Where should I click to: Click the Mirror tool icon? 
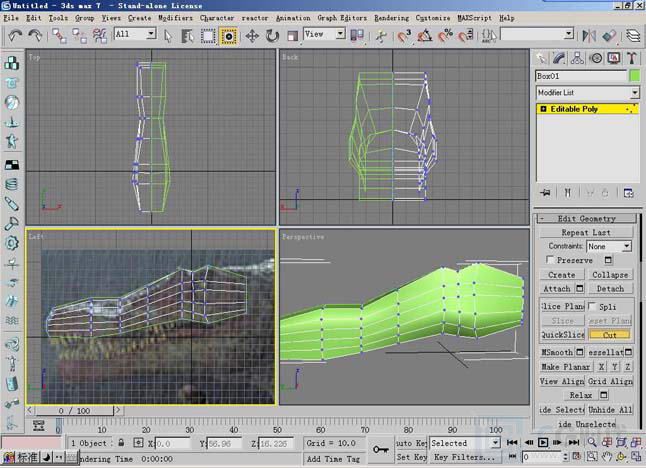click(589, 36)
